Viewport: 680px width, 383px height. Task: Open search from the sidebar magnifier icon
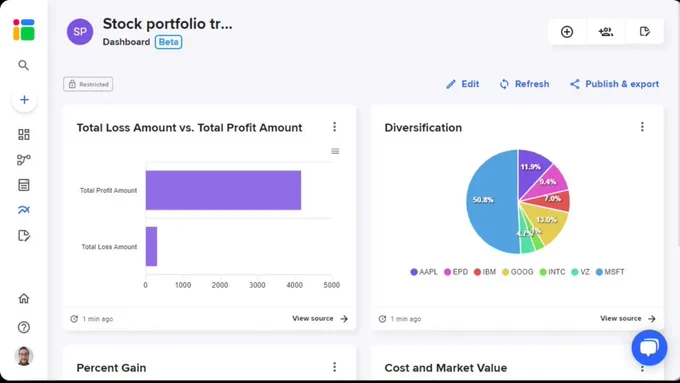point(23,65)
